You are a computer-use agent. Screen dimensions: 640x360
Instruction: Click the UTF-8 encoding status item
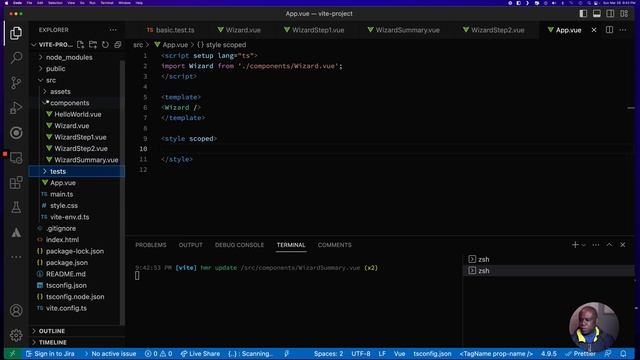(x=361, y=354)
